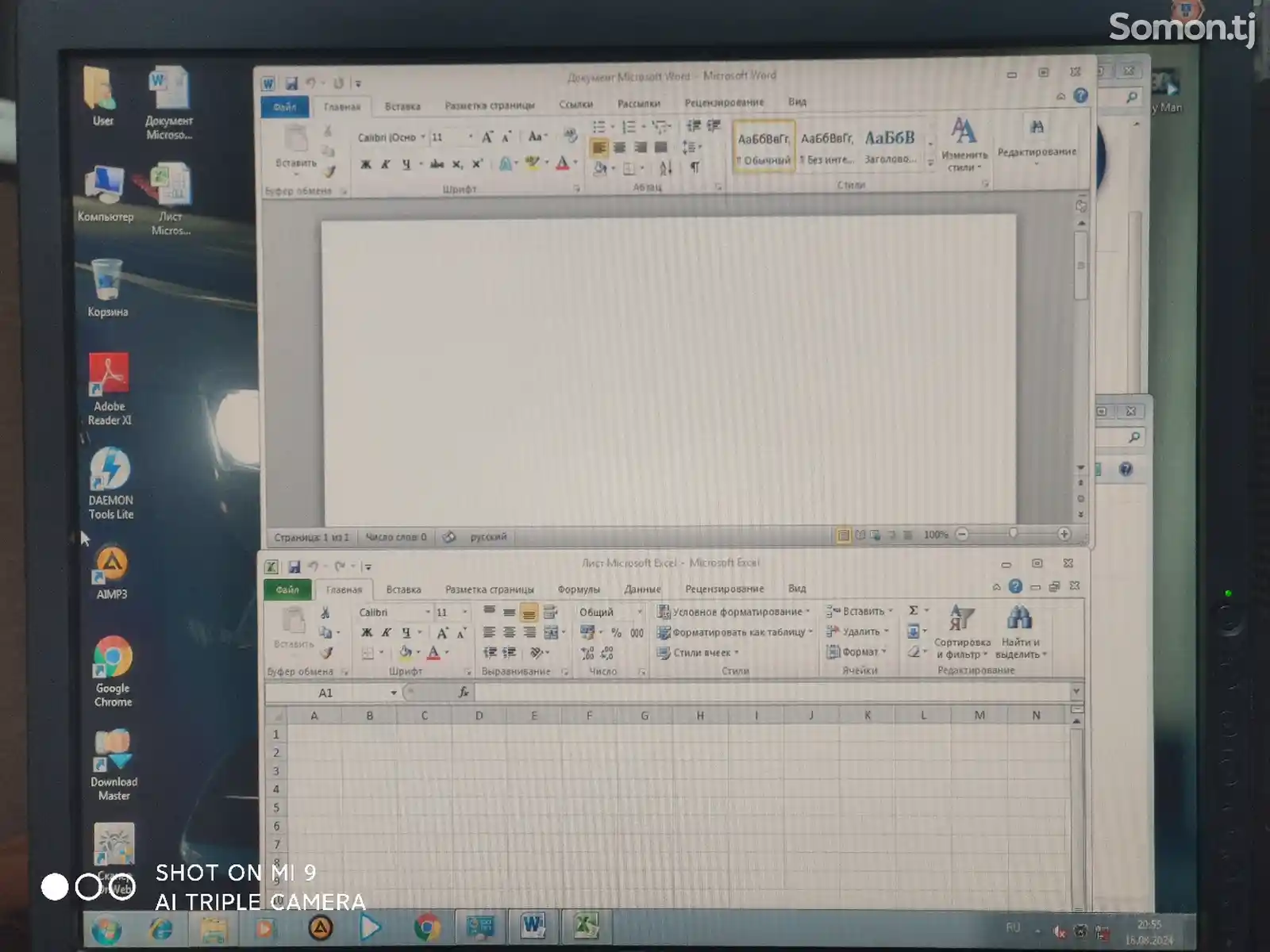Click 'Число слов: 0' in the Word status bar
This screenshot has width=1270, height=952.
395,537
